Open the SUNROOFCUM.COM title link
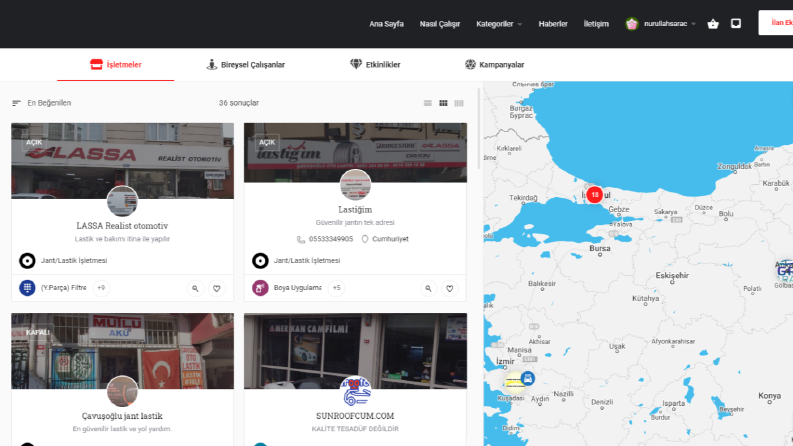 tap(355, 416)
